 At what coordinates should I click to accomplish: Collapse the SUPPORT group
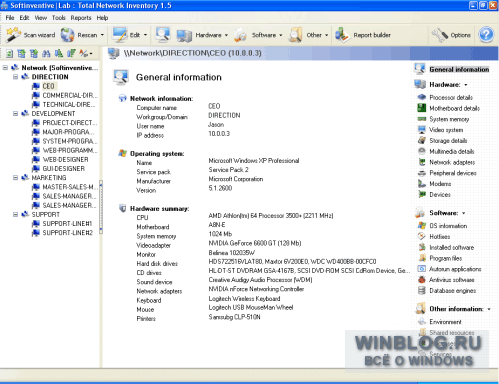[15, 214]
